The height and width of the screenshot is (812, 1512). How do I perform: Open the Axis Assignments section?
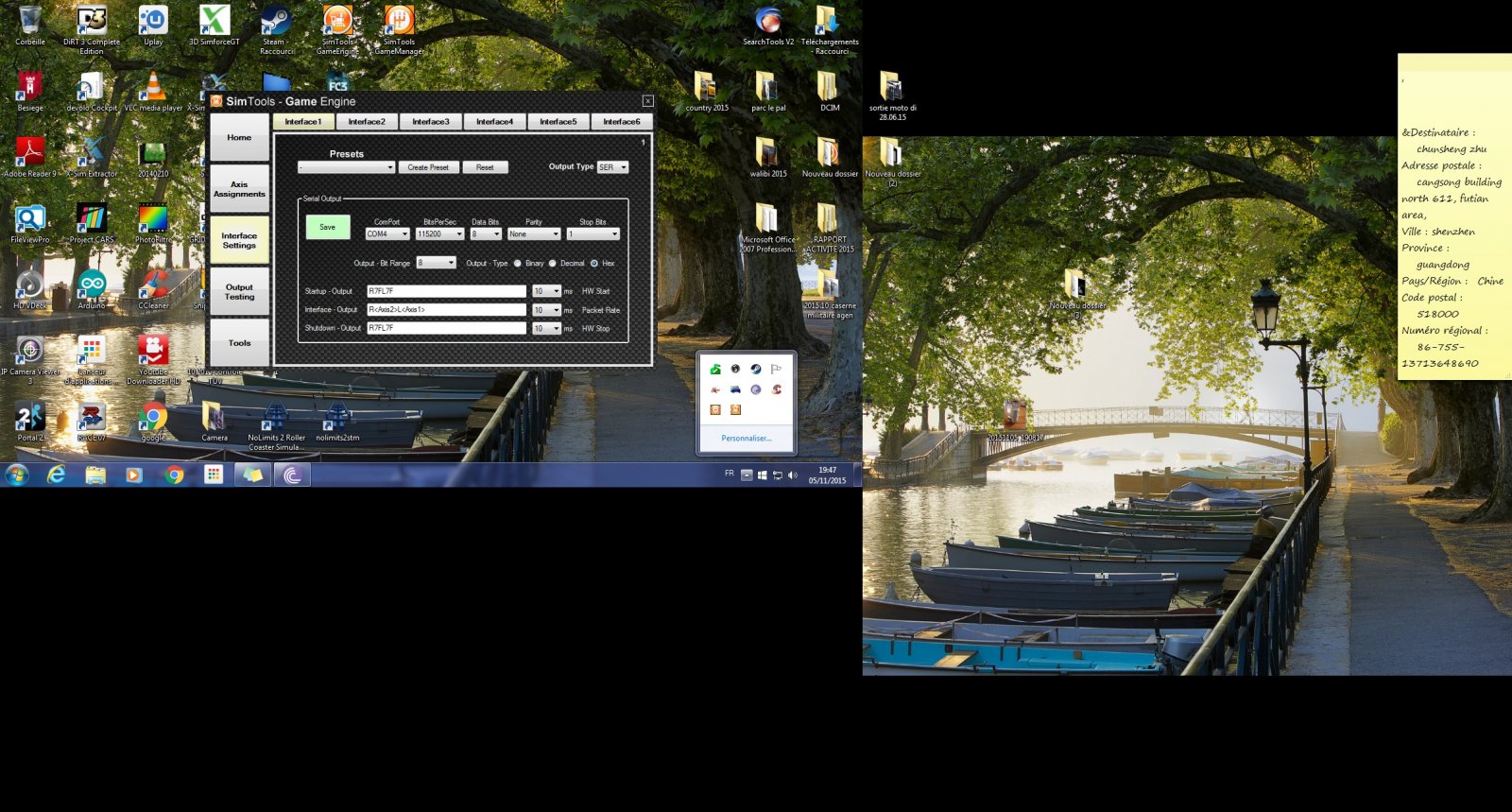tap(239, 189)
